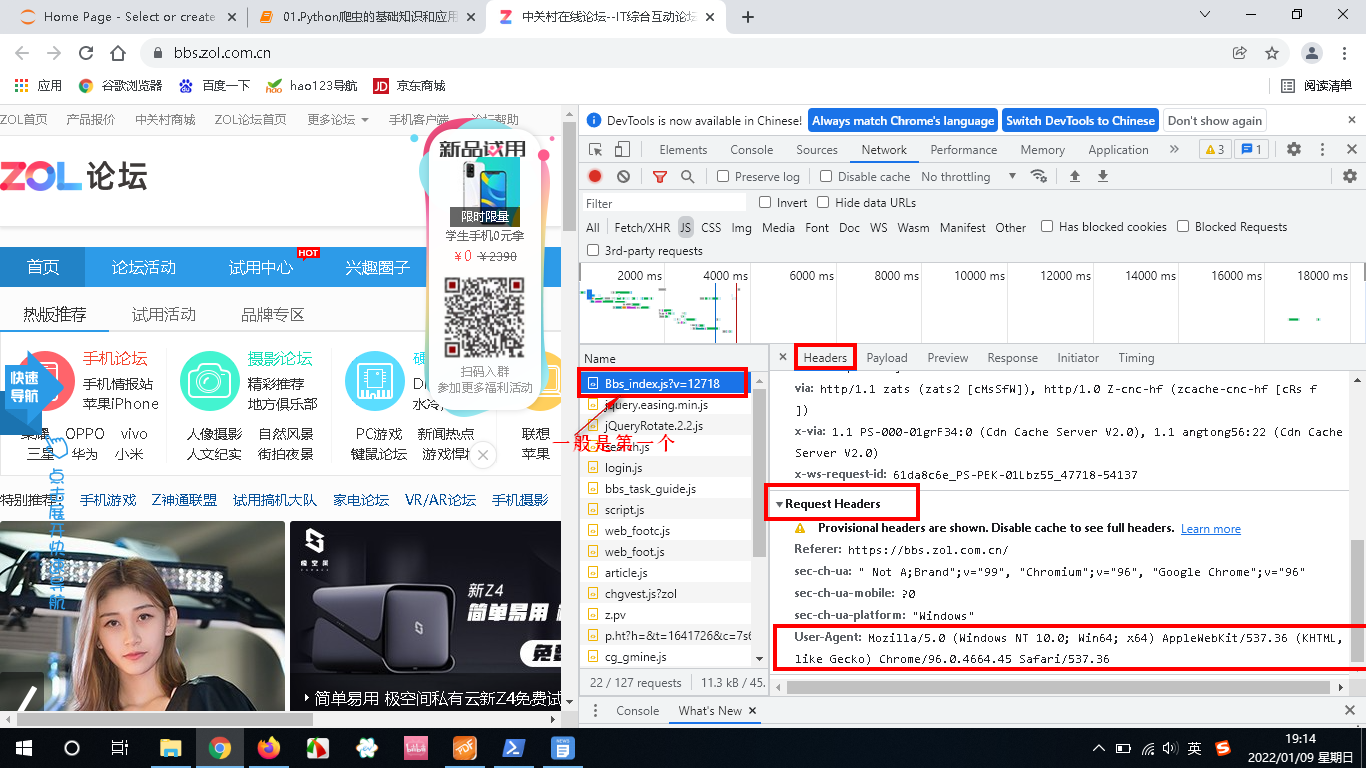Open the 更多论坛 dropdown menu
This screenshot has height=768, width=1366.
[x=338, y=119]
